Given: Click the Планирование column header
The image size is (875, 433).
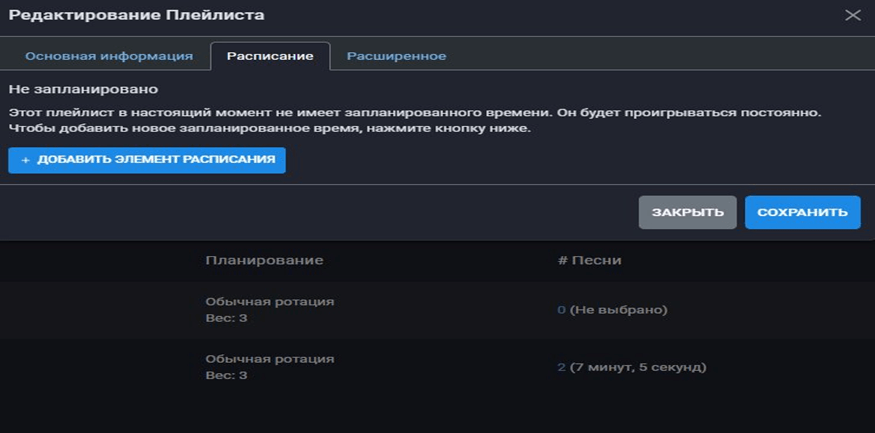Looking at the screenshot, I should point(264,260).
